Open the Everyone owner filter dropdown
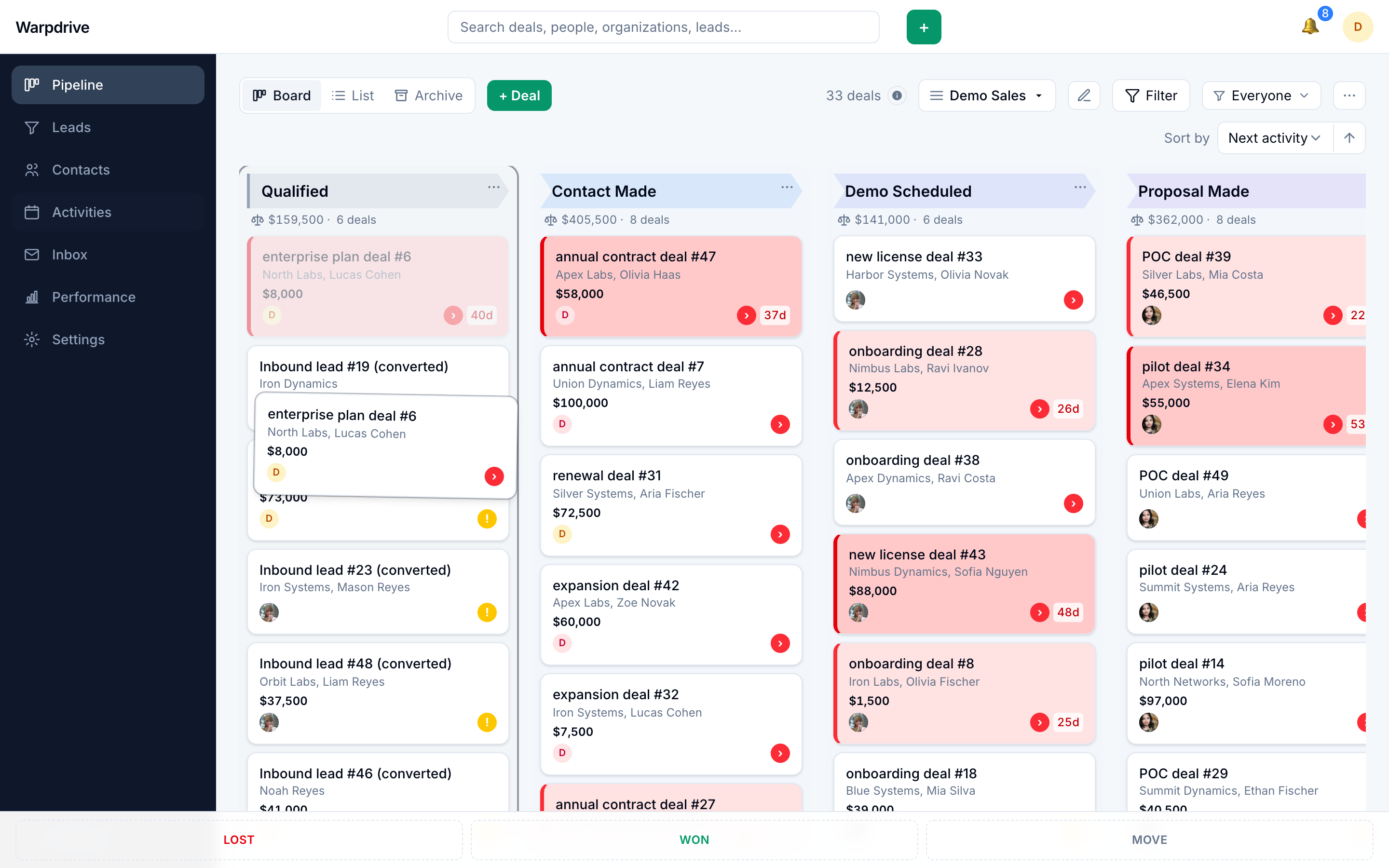 click(x=1261, y=95)
